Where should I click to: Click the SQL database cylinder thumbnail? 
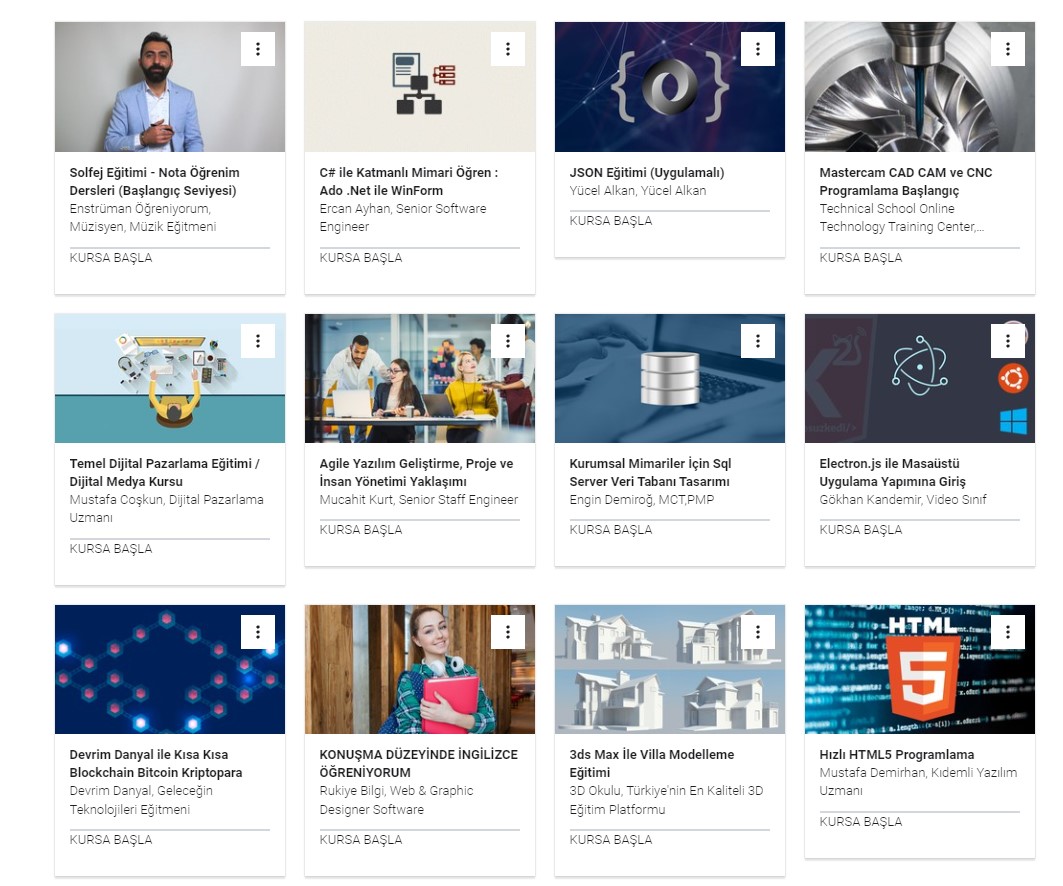click(670, 378)
